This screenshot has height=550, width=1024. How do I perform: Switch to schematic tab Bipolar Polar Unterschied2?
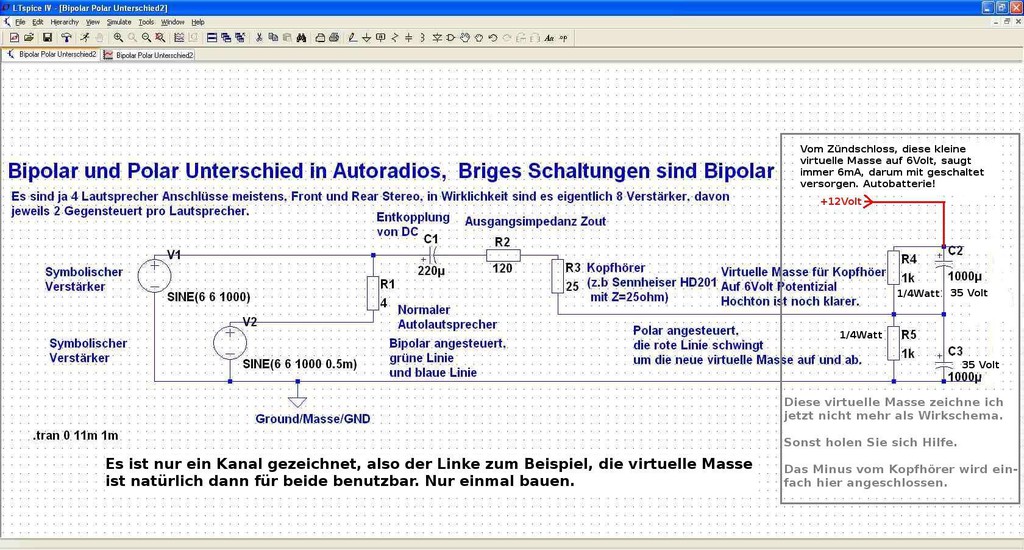[52, 55]
